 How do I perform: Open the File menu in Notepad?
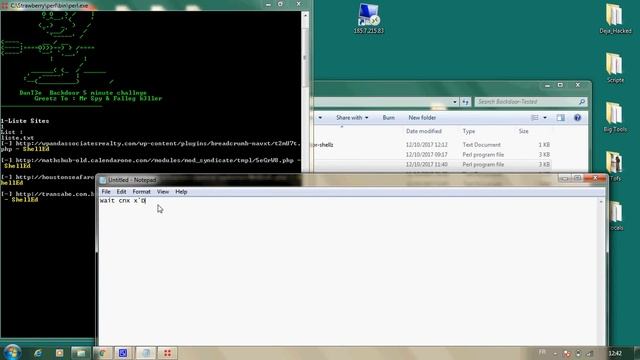(x=106, y=191)
